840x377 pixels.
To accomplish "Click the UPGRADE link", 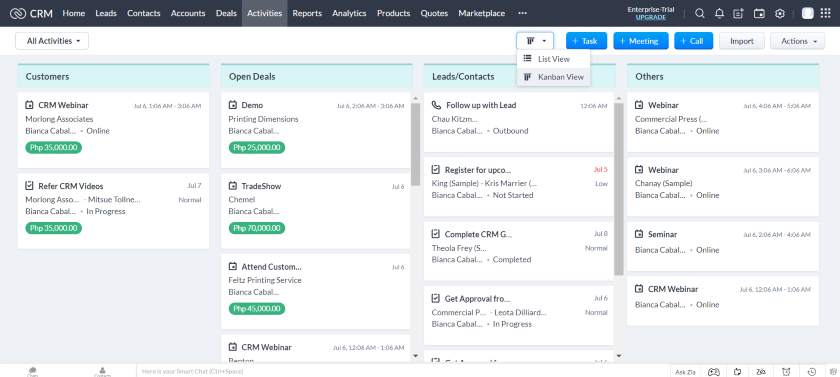I will [650, 17].
